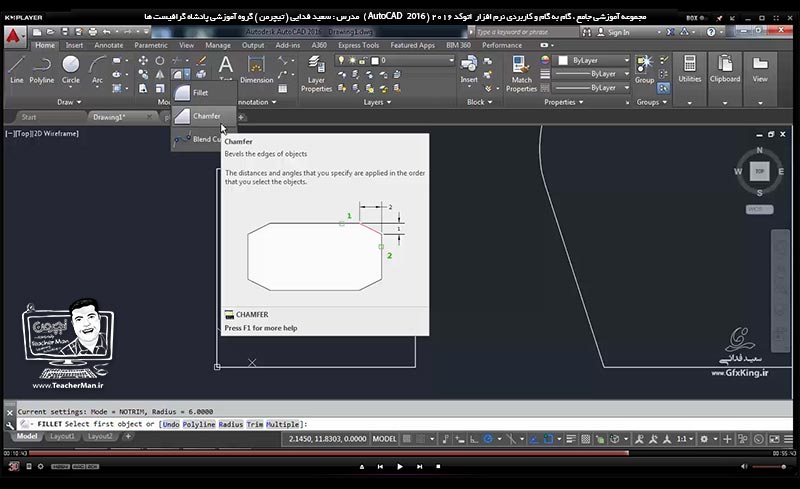Select the Line drawing tool
The height and width of the screenshot is (489, 800).
tap(16, 70)
